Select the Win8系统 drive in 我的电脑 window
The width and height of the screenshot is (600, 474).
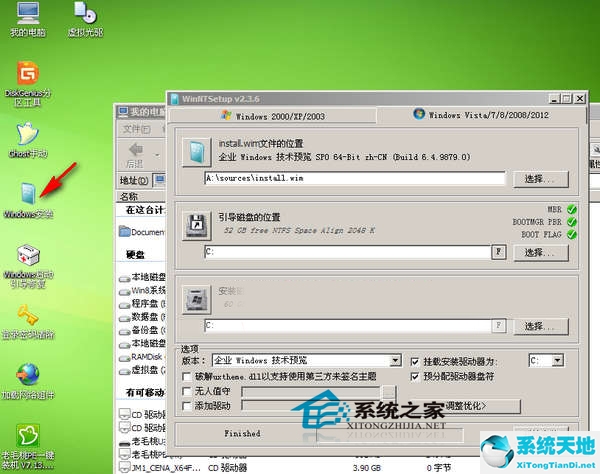(142, 291)
